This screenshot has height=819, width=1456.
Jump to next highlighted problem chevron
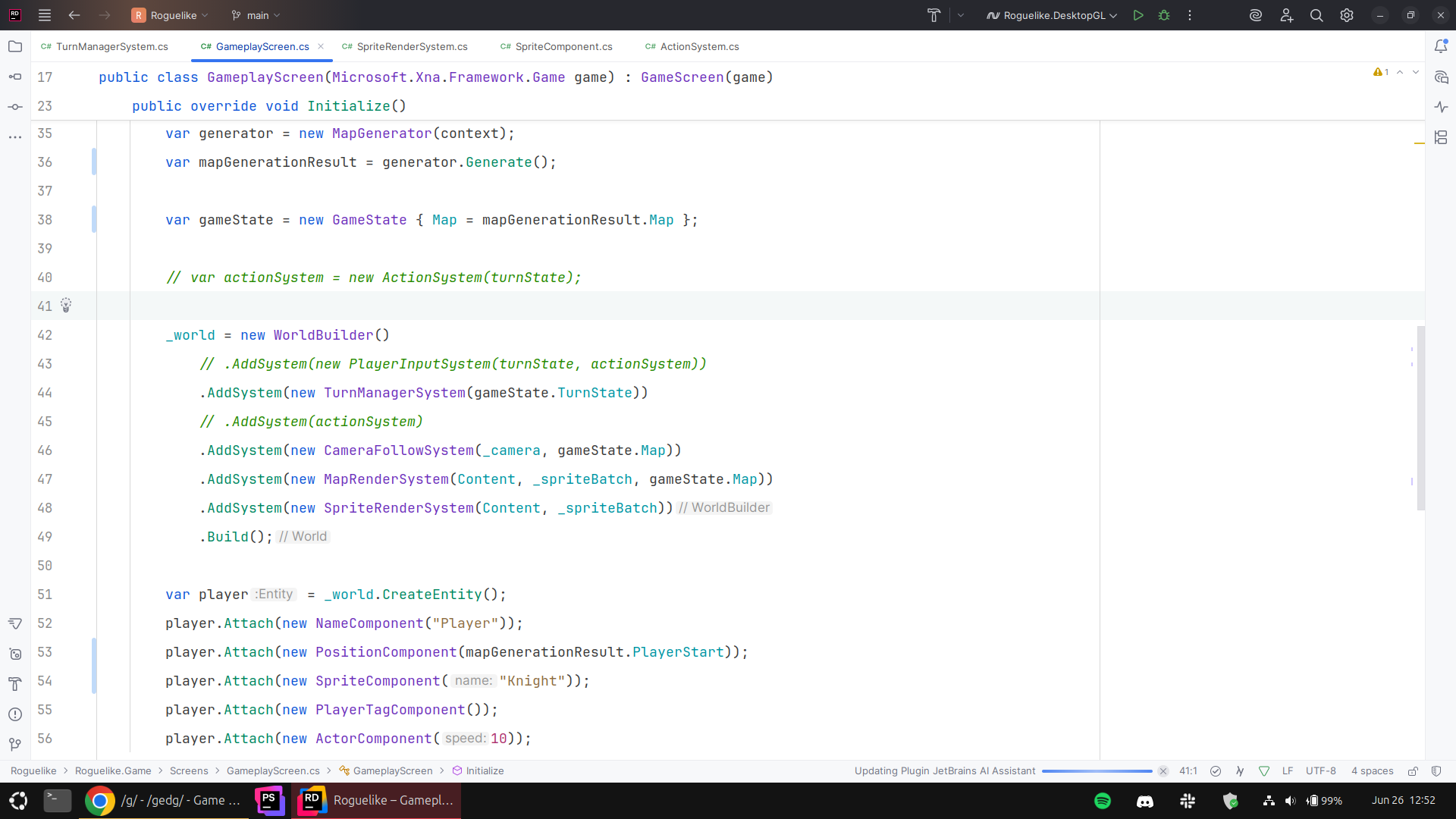(x=1416, y=72)
